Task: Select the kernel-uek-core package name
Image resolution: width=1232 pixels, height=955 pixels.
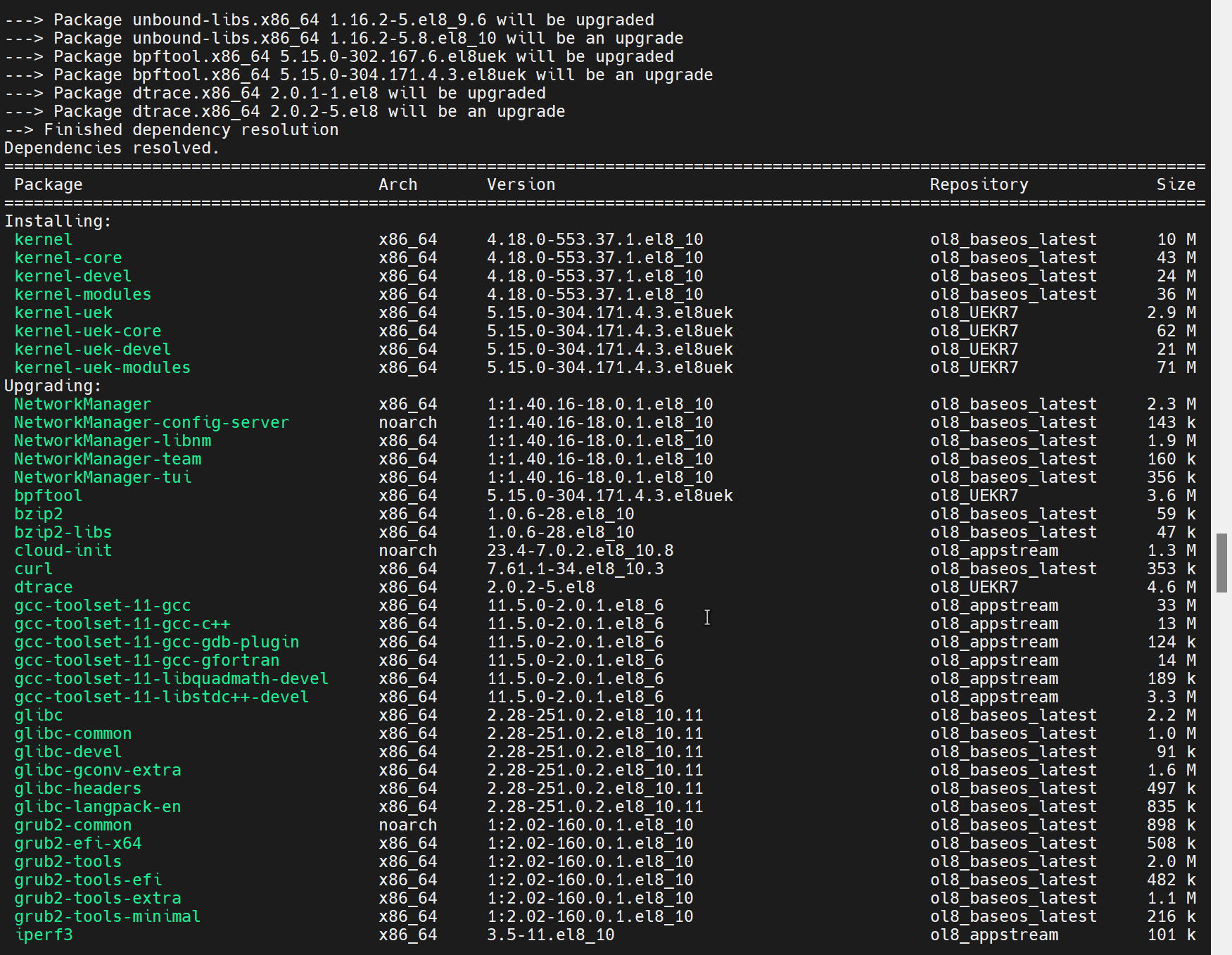Action: point(88,331)
